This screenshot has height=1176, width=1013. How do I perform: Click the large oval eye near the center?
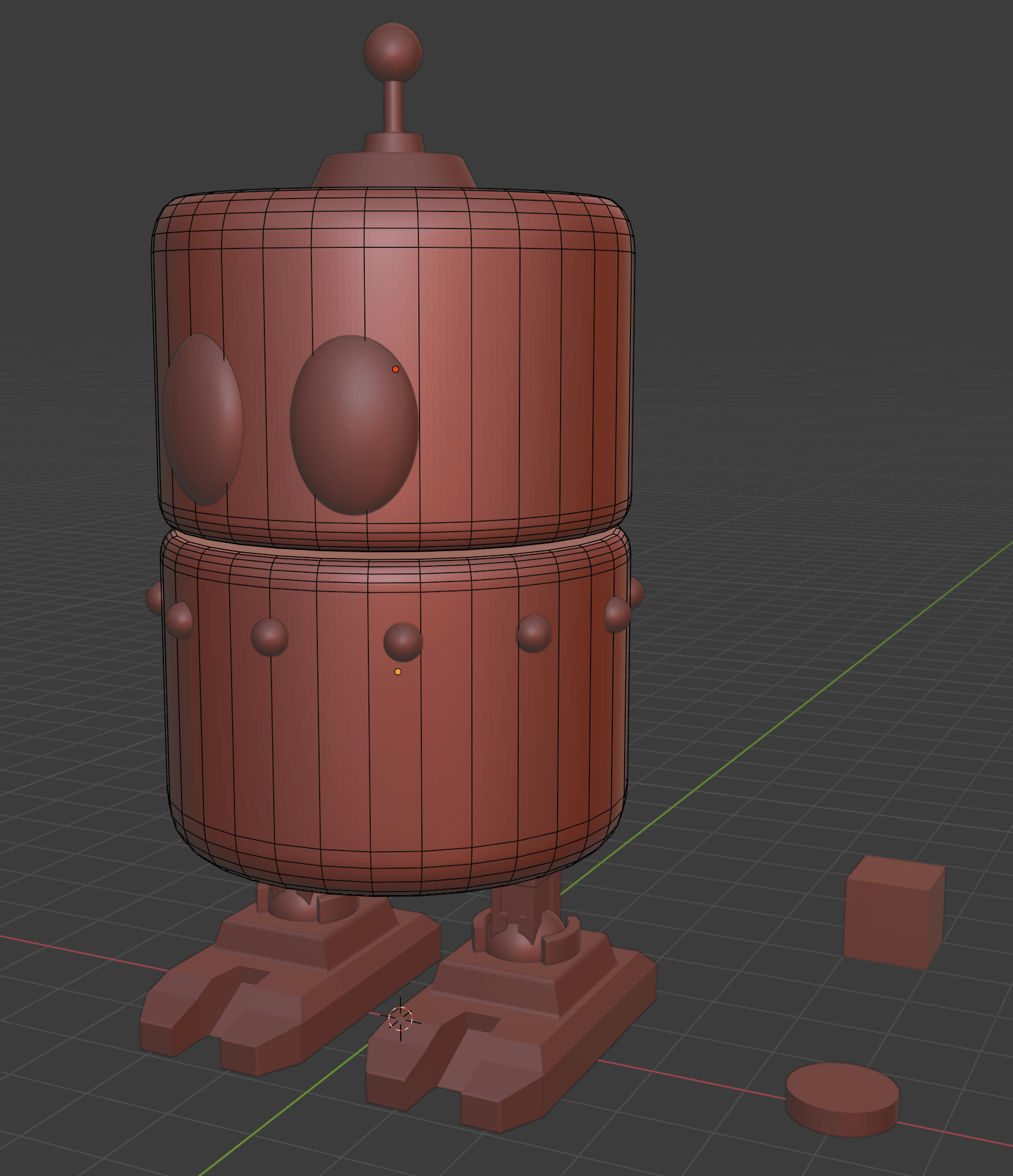coord(354,425)
